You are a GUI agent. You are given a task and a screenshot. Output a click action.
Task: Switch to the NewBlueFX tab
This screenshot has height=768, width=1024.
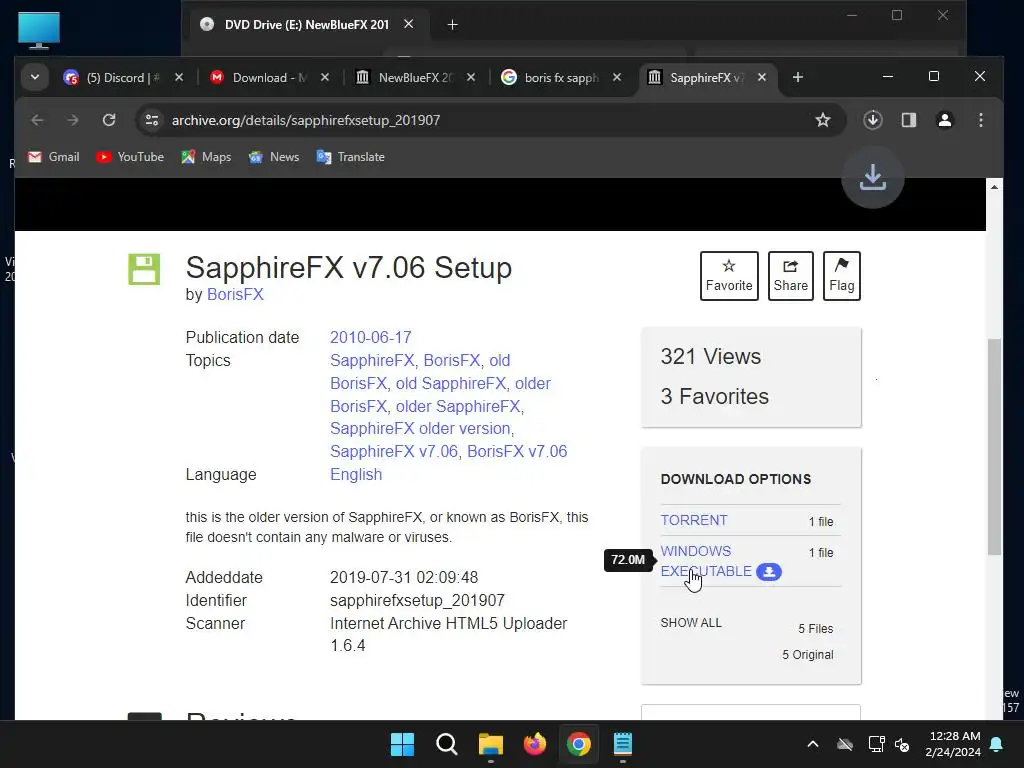tap(404, 78)
